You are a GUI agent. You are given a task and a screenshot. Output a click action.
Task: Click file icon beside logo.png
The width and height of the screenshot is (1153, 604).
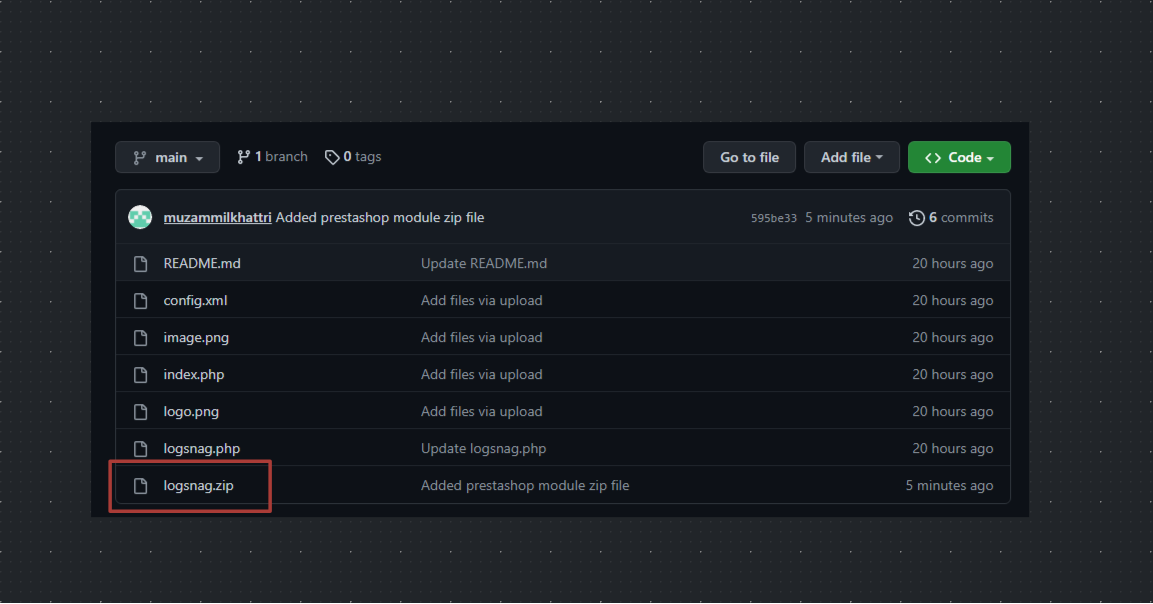140,412
